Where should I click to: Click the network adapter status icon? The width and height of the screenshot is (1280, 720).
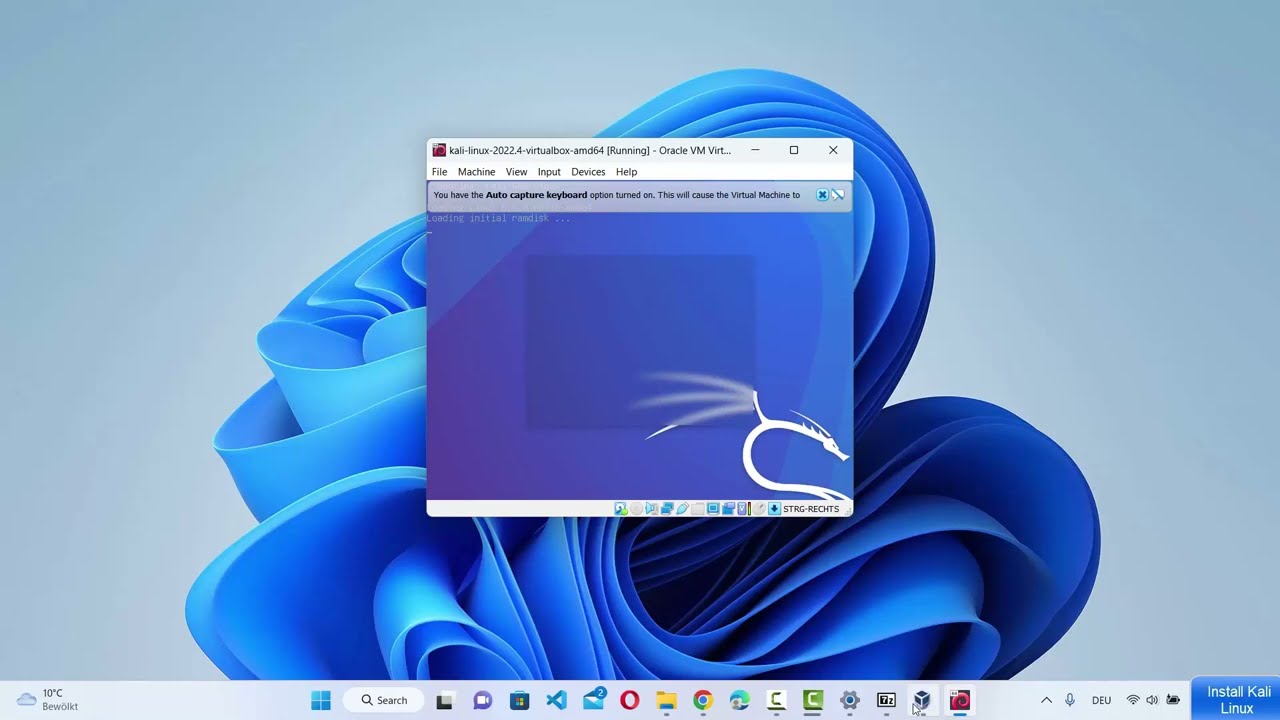pos(666,509)
